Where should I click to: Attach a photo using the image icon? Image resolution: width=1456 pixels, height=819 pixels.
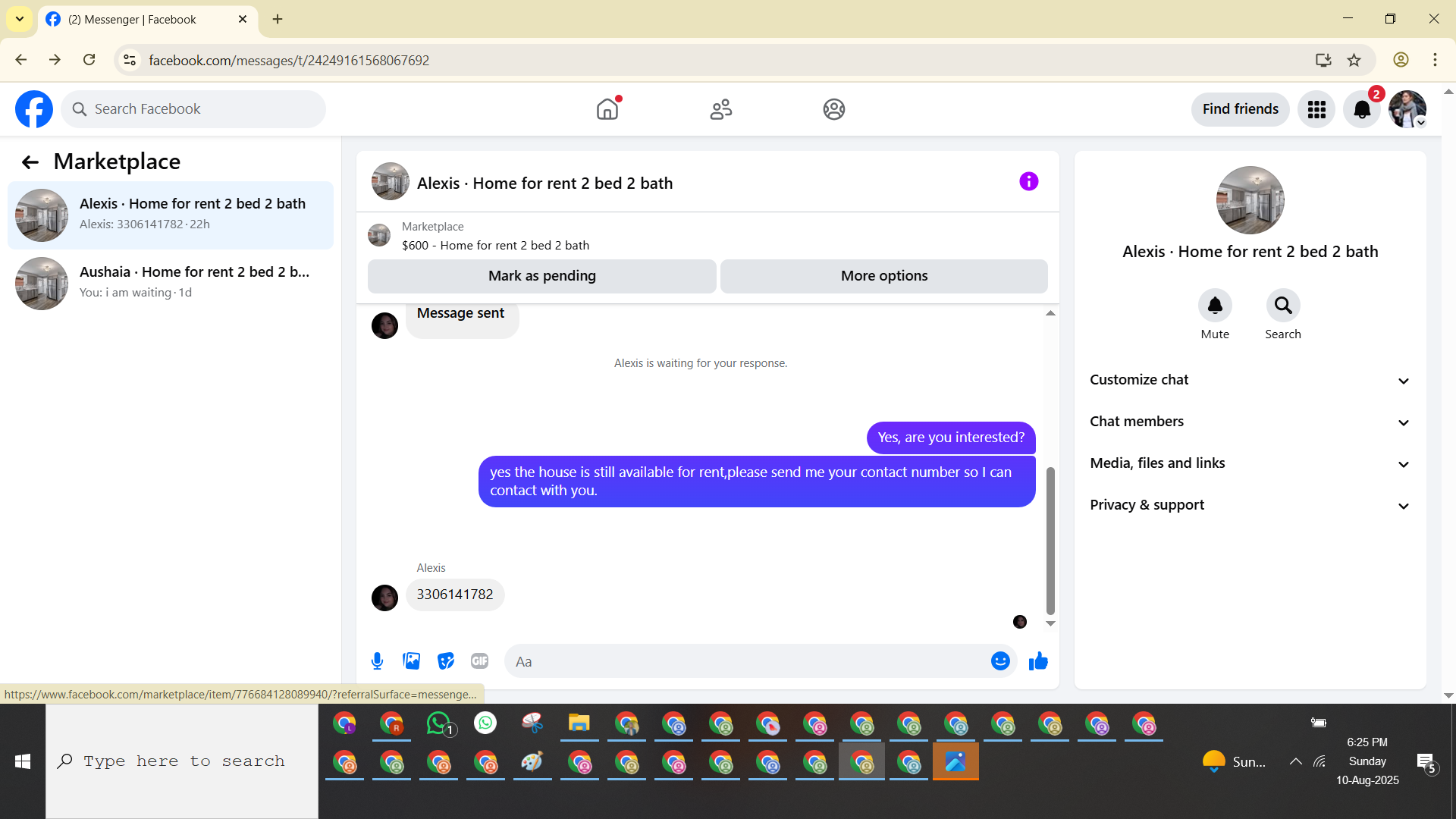[x=411, y=661]
